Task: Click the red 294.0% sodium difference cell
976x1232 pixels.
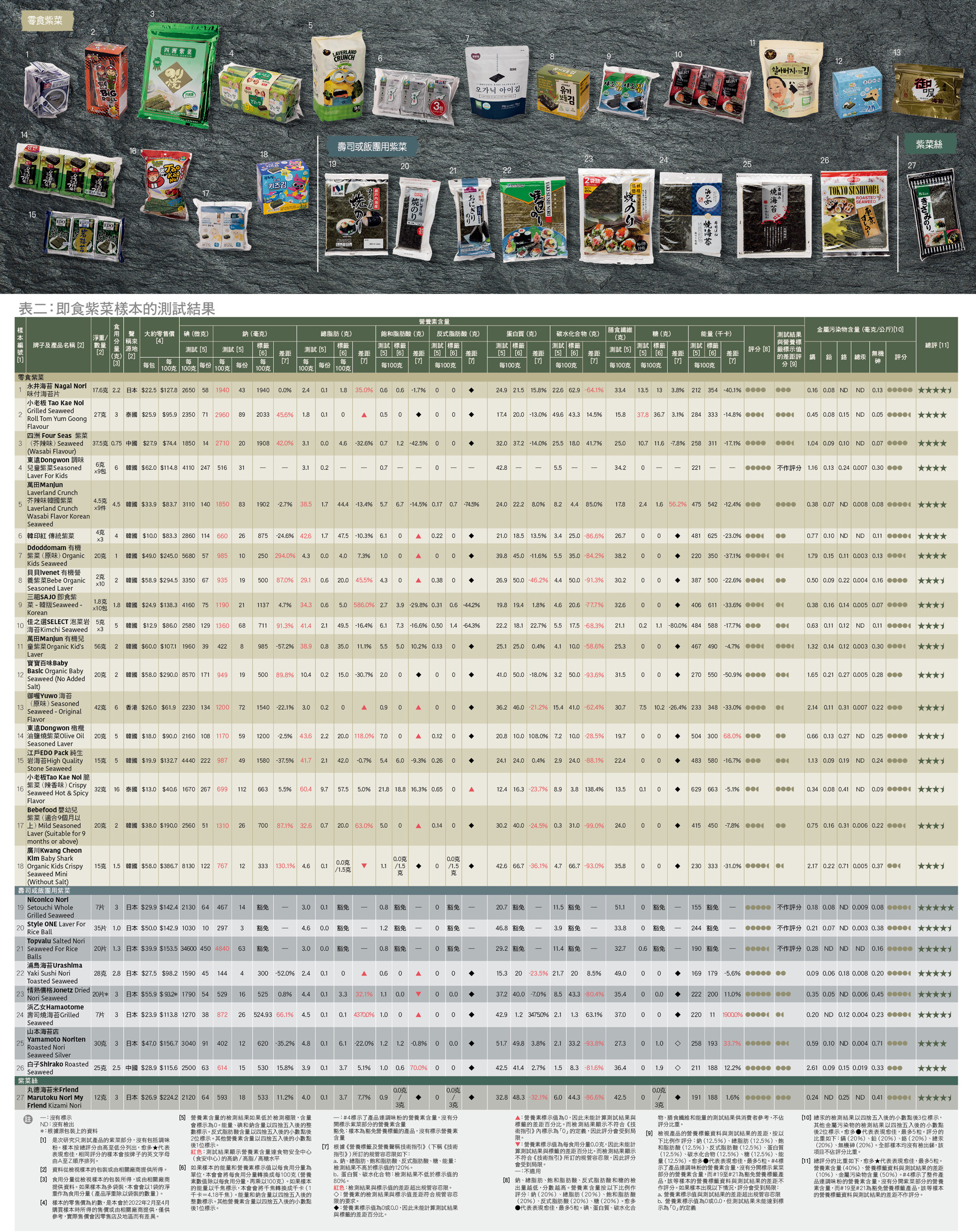Action: pos(284,555)
